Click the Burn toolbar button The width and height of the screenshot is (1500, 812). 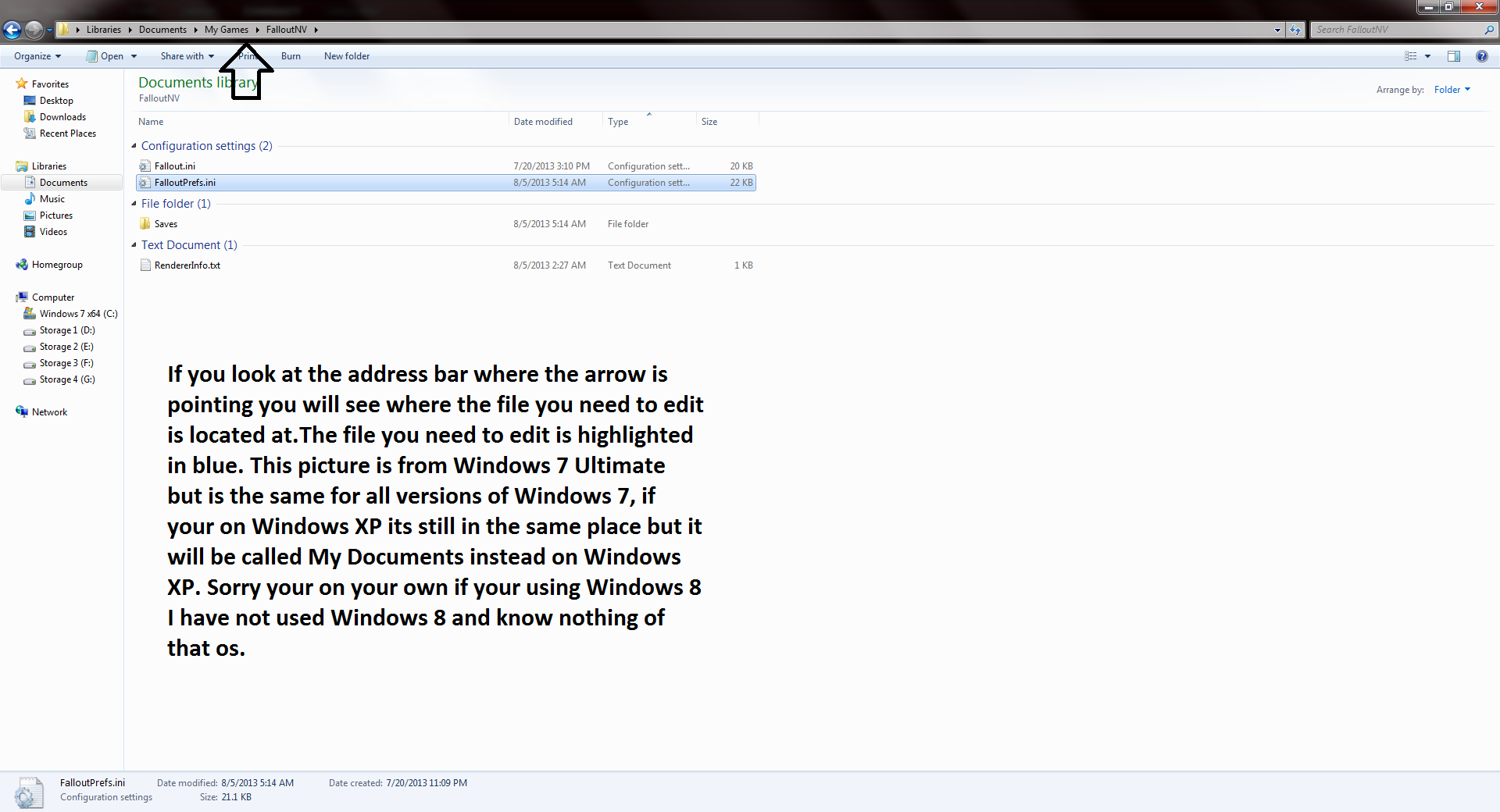coord(291,56)
